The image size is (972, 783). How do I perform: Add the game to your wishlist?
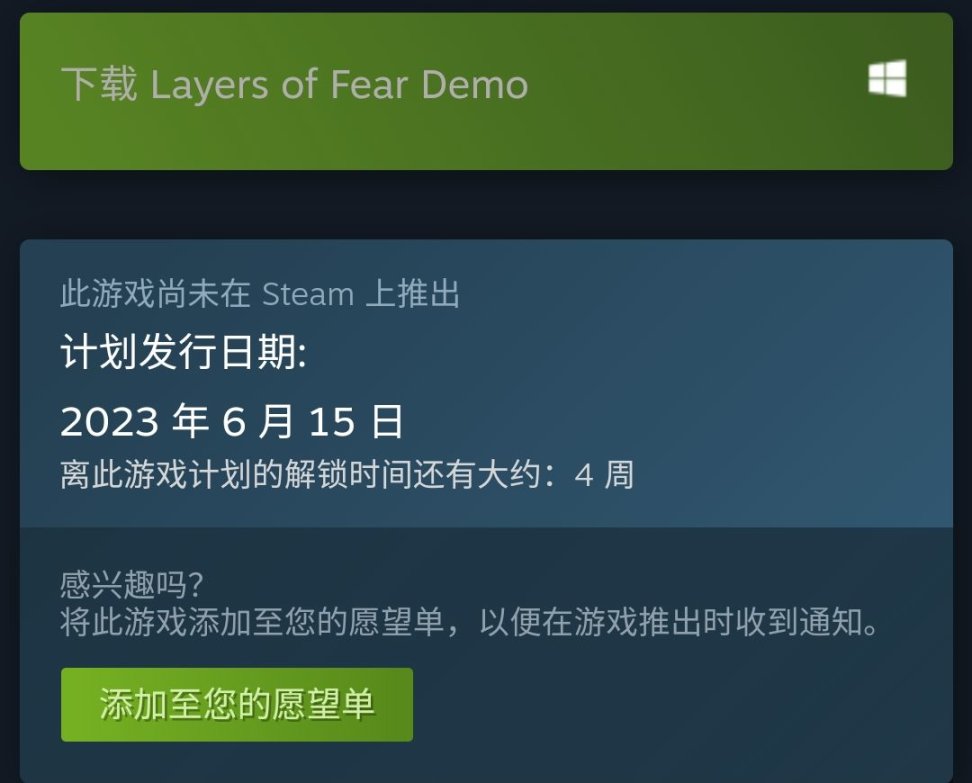(x=237, y=704)
